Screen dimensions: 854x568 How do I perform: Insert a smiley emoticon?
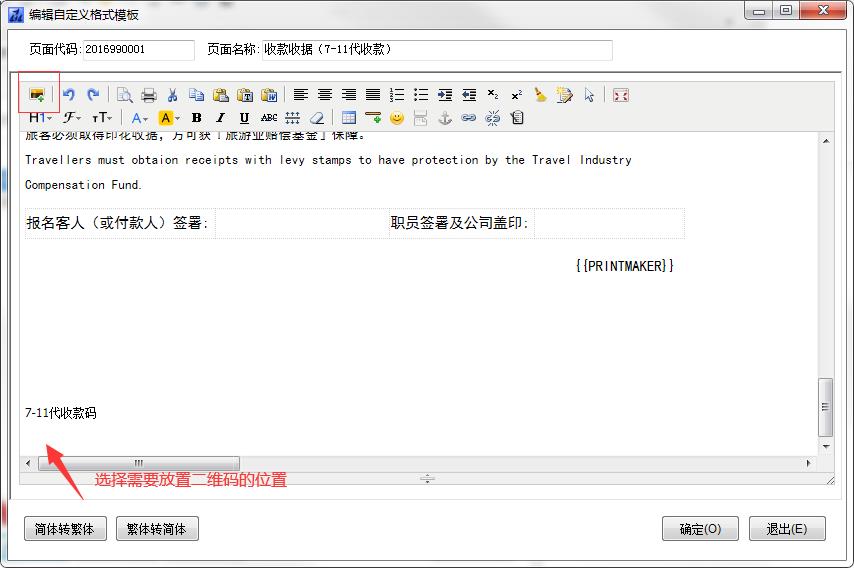coord(397,118)
